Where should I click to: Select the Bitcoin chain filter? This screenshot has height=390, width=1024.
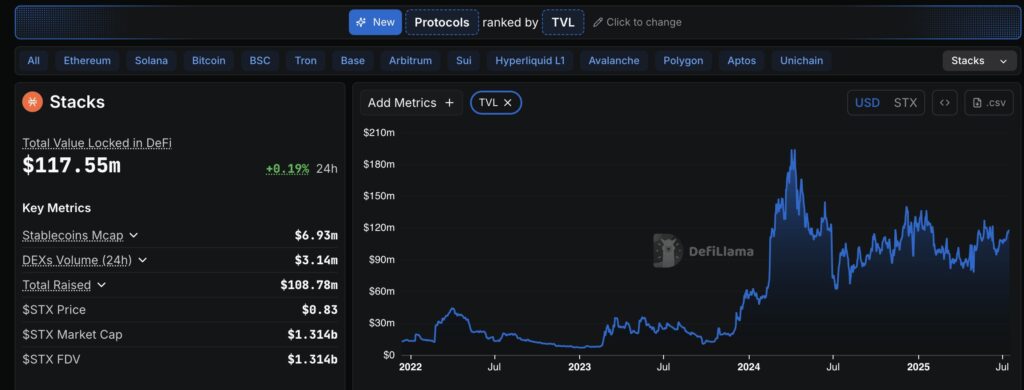point(208,61)
